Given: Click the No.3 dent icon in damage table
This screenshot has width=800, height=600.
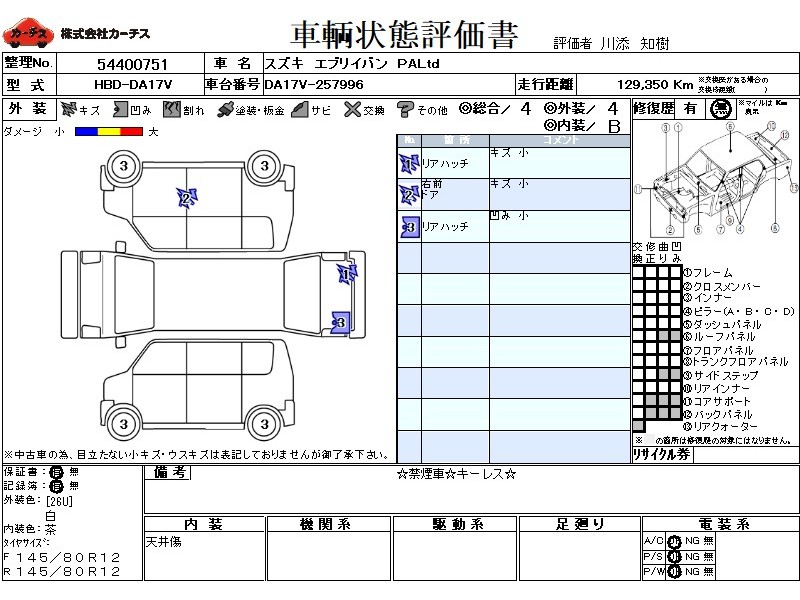Looking at the screenshot, I should (x=410, y=227).
